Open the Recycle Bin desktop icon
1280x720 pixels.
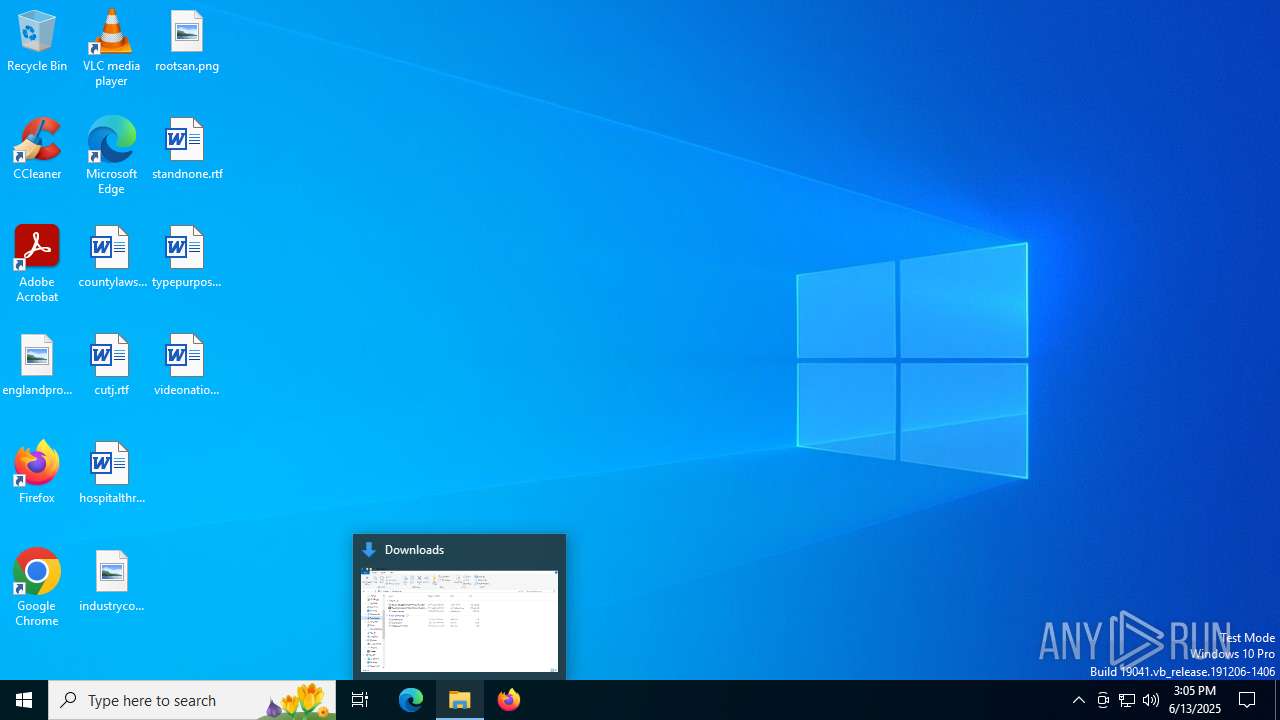point(37,41)
